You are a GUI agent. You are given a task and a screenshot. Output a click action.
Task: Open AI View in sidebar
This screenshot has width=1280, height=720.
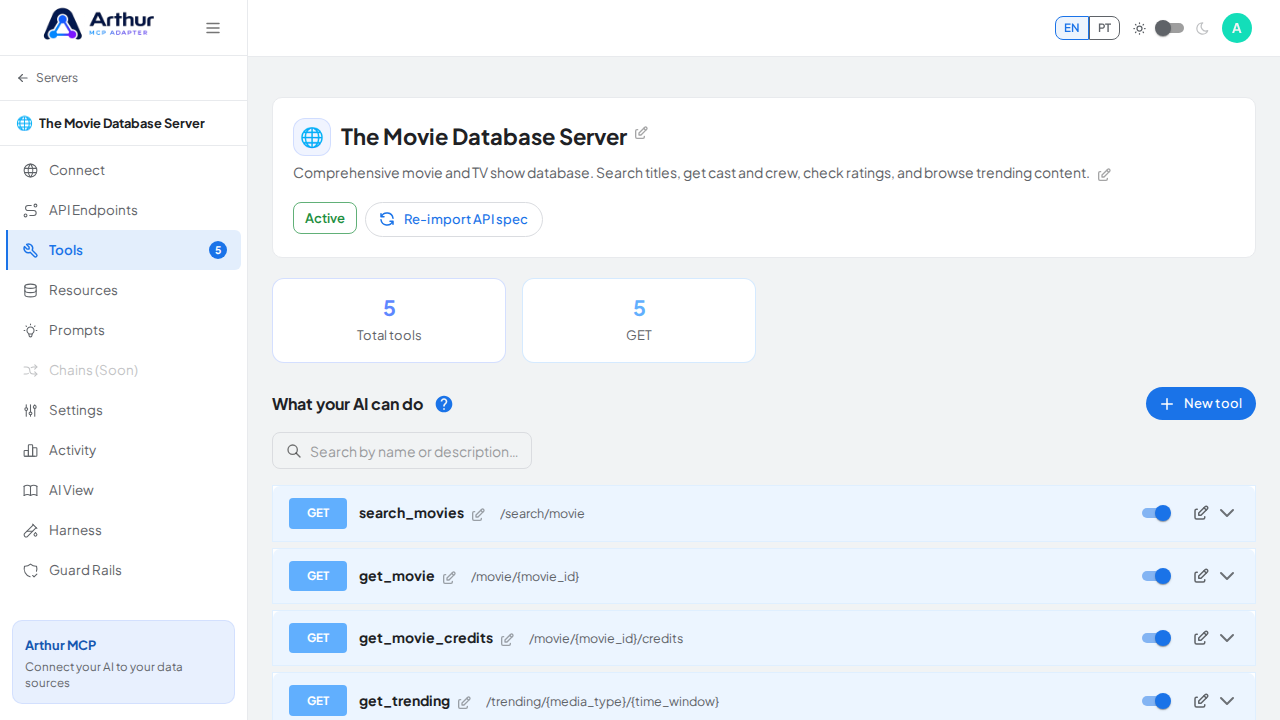pos(123,490)
